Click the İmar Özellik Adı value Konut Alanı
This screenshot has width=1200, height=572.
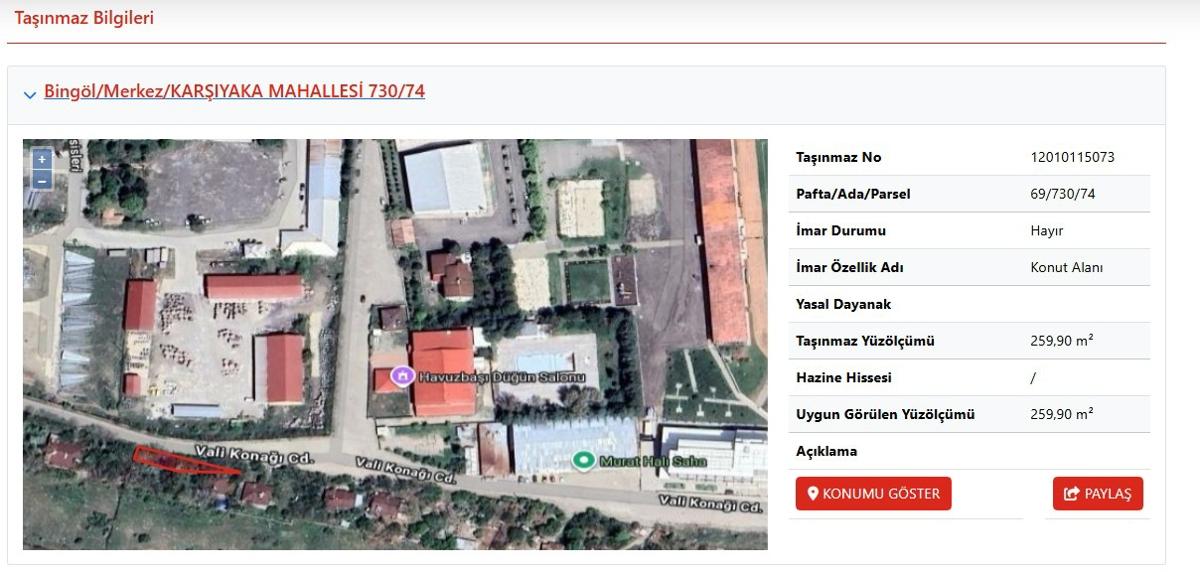click(1066, 267)
